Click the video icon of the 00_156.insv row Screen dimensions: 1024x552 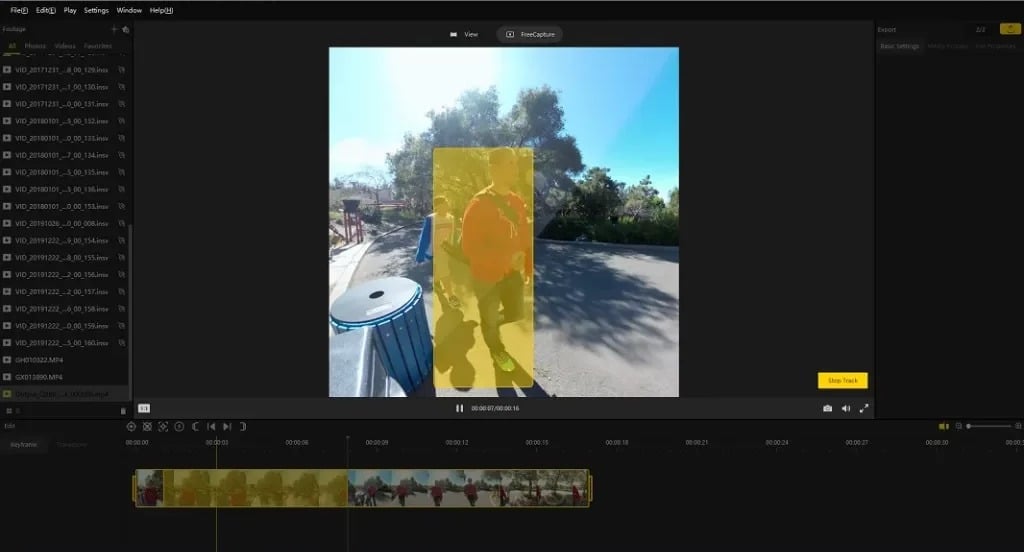click(x=7, y=274)
